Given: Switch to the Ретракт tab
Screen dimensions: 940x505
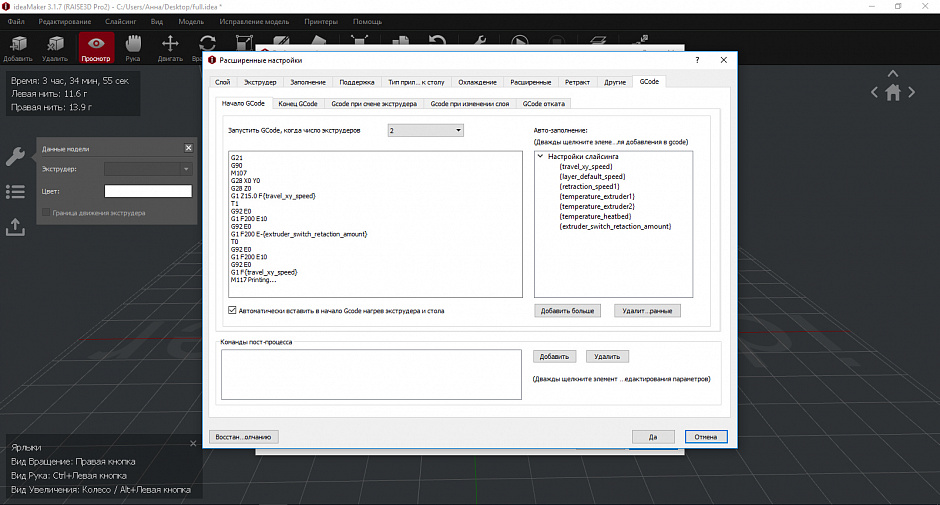Looking at the screenshot, I should [577, 82].
